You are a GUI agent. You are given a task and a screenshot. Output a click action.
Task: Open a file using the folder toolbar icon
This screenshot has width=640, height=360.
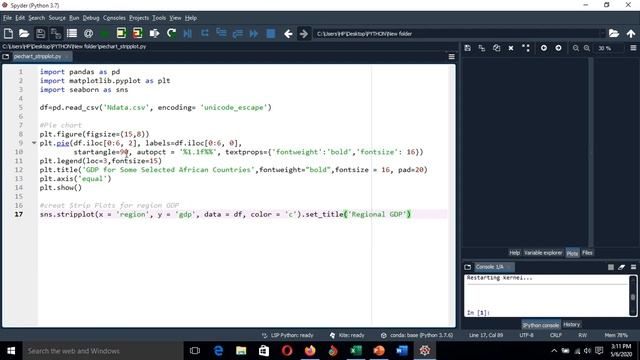coord(24,33)
